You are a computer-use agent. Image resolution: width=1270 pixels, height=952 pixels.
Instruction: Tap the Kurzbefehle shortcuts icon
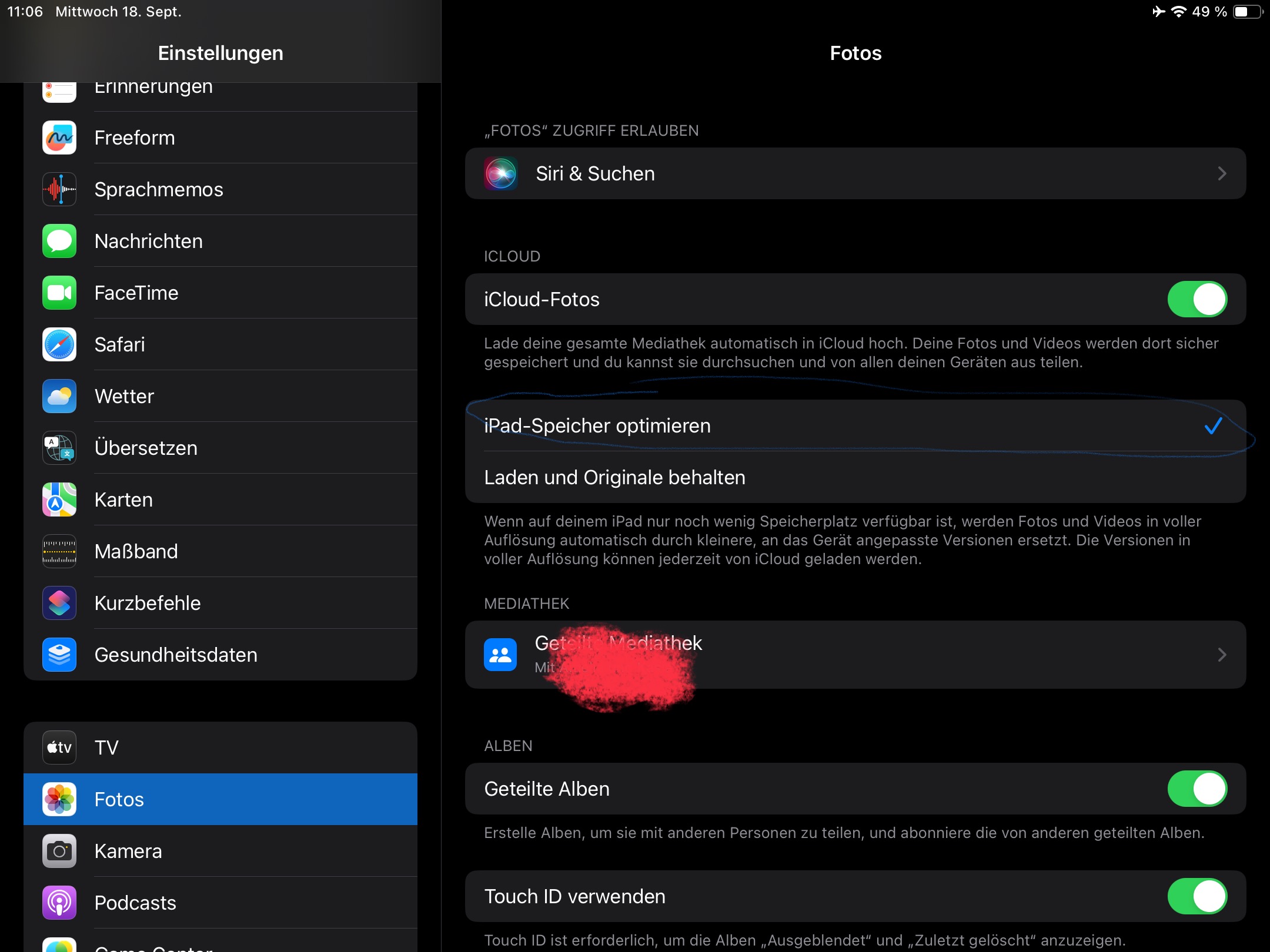point(59,603)
